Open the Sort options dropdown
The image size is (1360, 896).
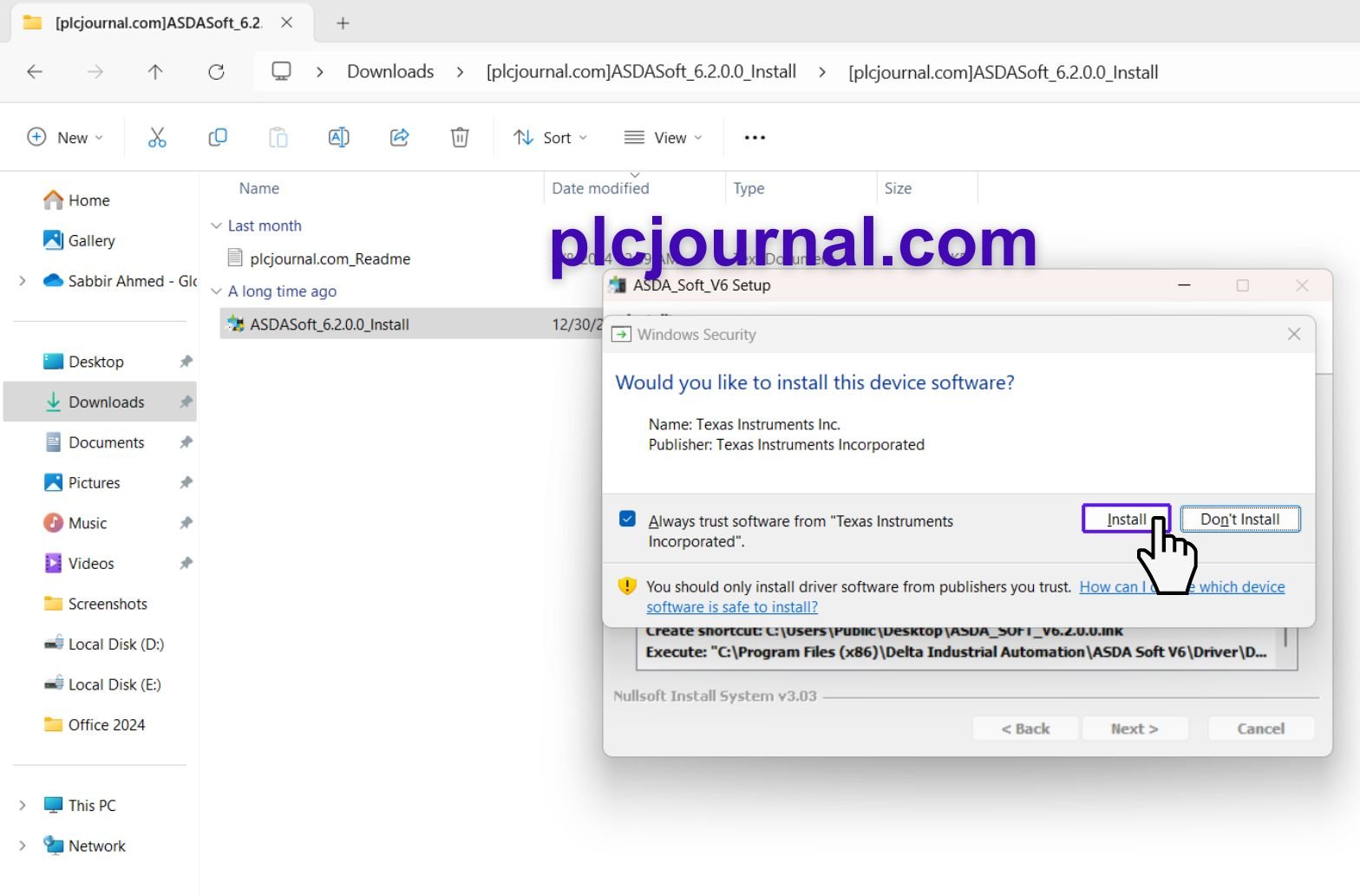(550, 137)
